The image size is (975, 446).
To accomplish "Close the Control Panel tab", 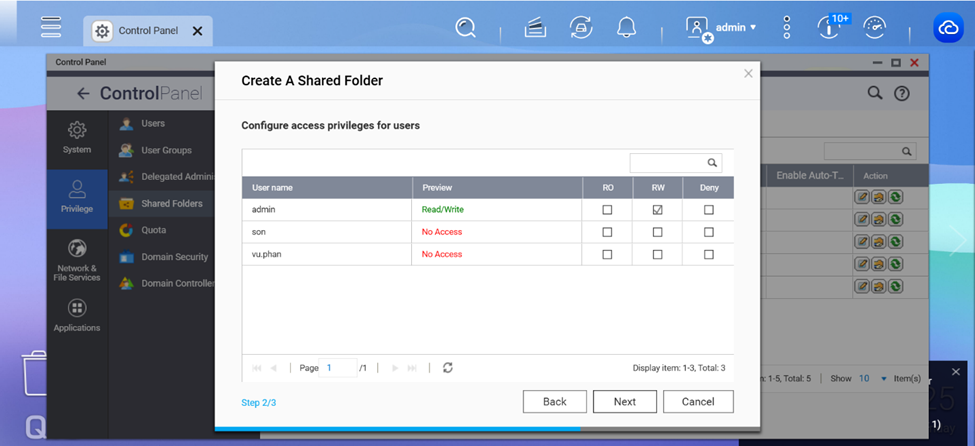I will pyautogui.click(x=197, y=31).
